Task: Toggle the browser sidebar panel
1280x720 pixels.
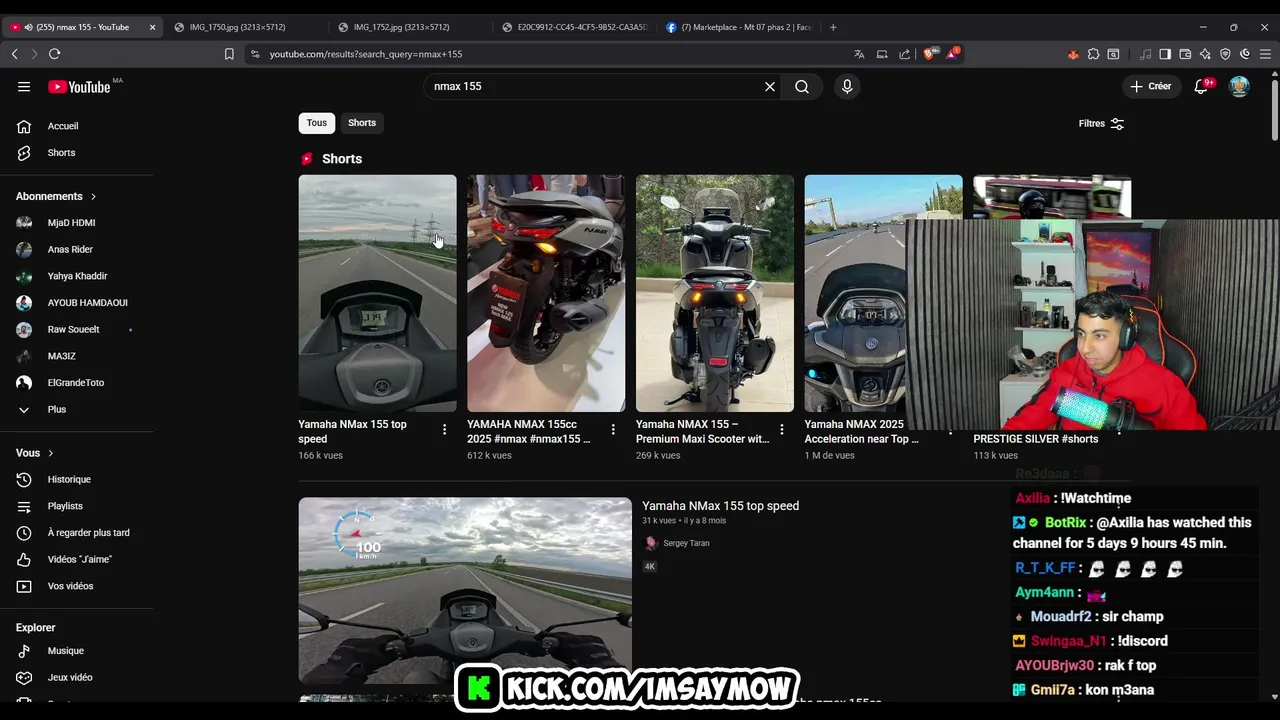Action: point(1165,54)
